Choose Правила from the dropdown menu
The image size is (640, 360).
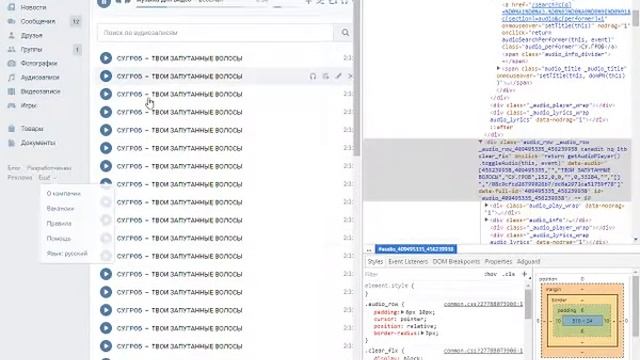pos(59,224)
